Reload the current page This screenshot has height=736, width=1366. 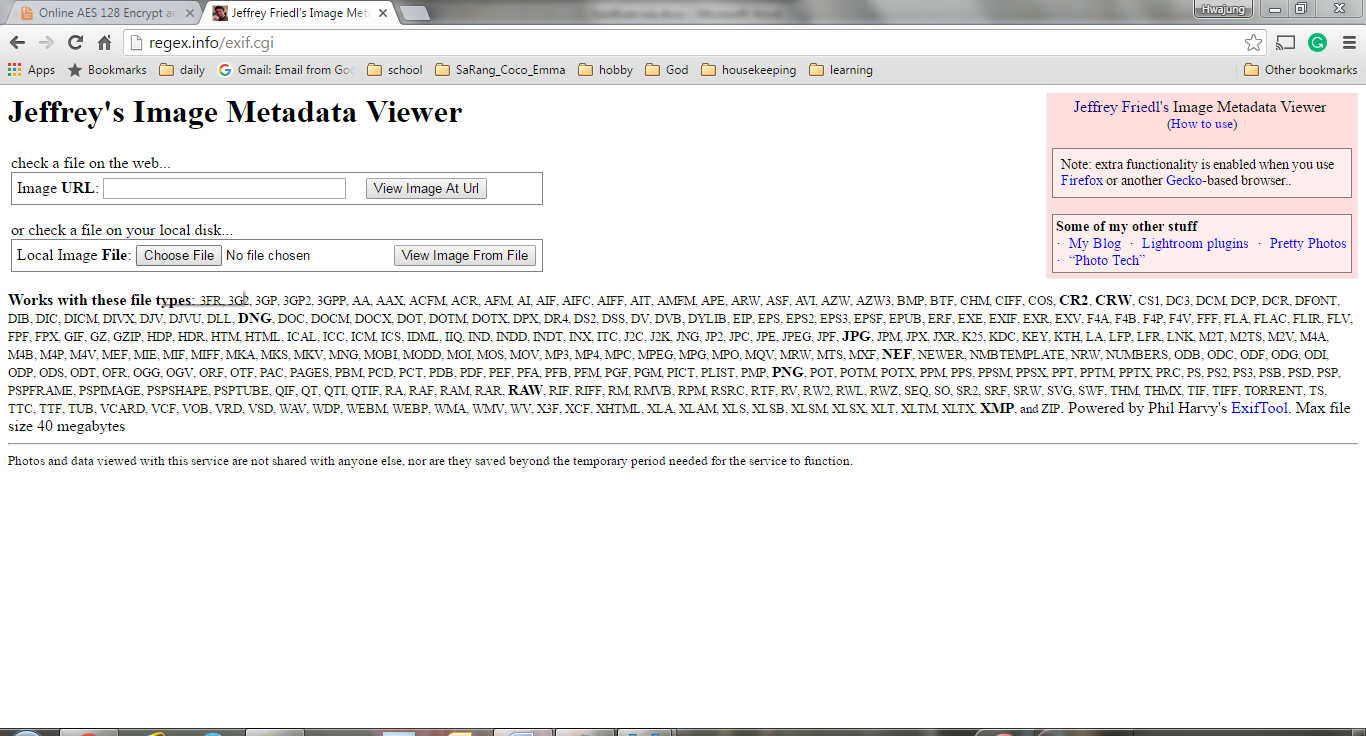pos(75,42)
